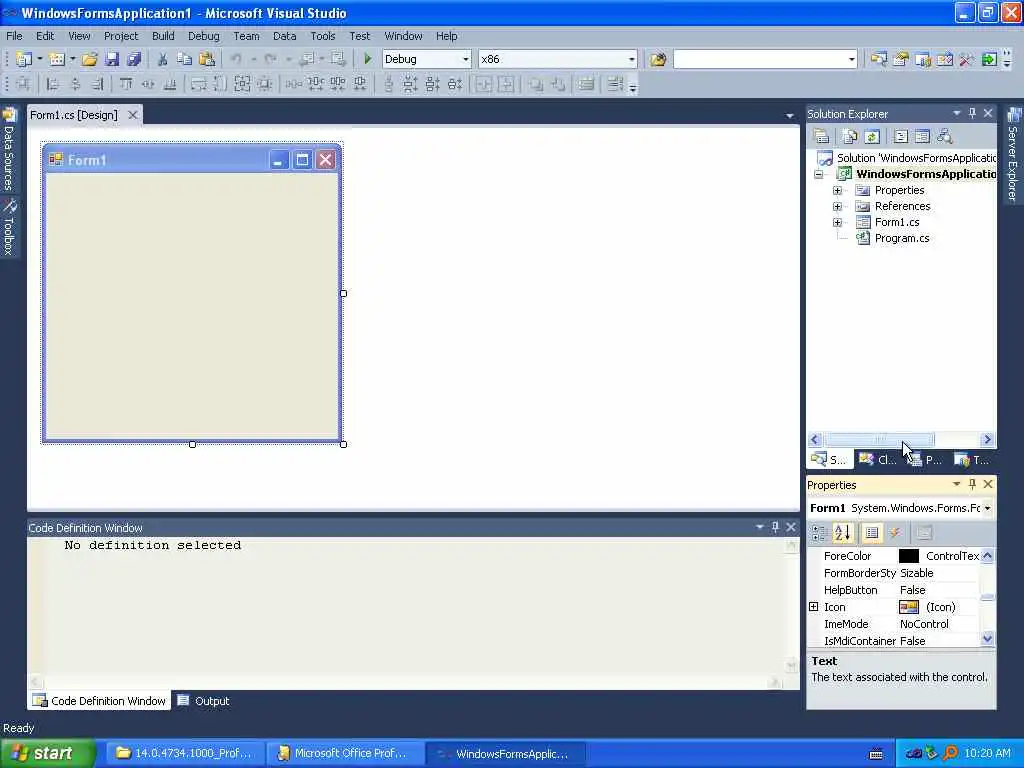The width and height of the screenshot is (1024, 768).
Task: Click inside the Find combo box field
Action: [759, 59]
